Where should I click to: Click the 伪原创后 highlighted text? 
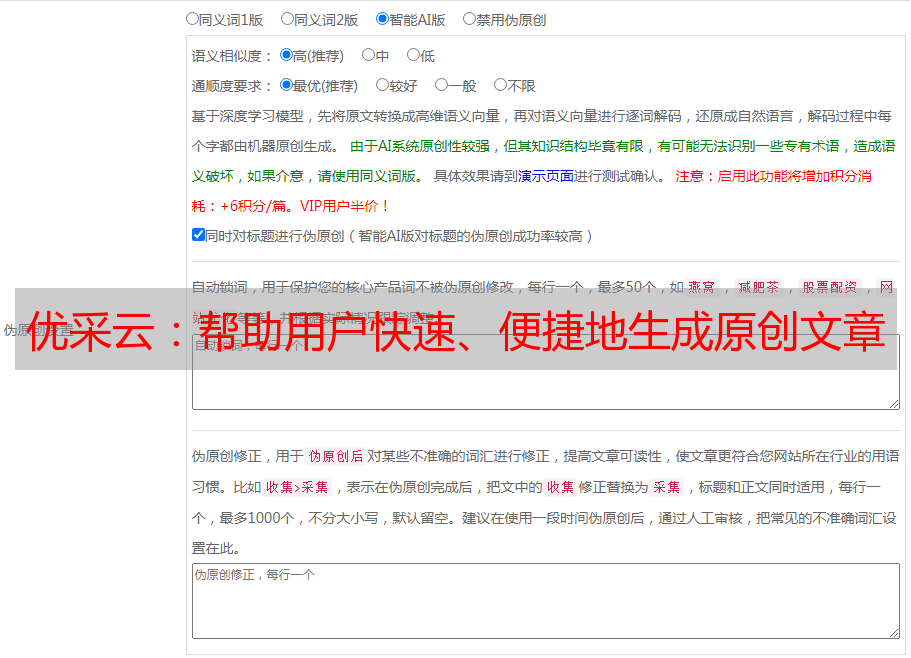pos(336,456)
